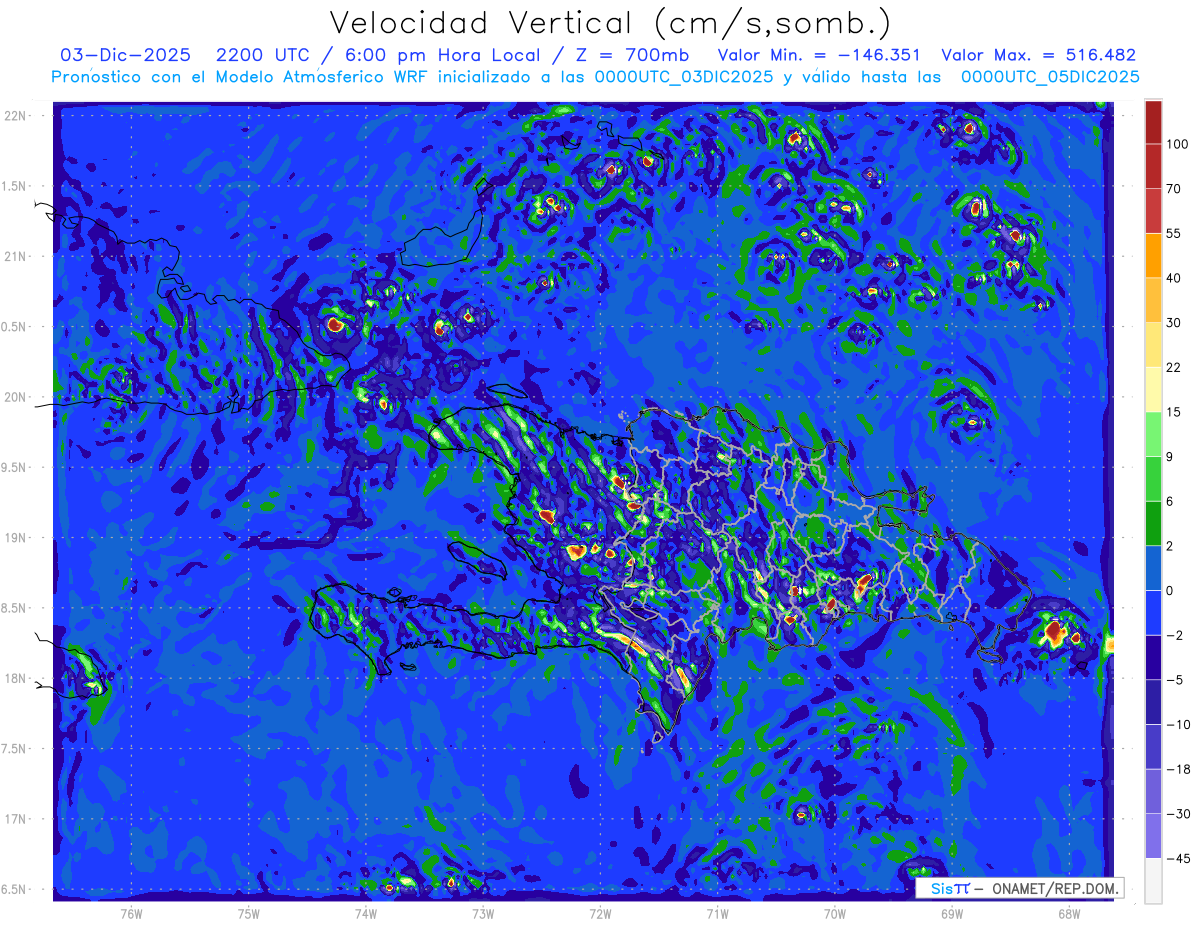Click the colorbar label '22'
This screenshot has width=1200, height=927.
pos(1174,367)
